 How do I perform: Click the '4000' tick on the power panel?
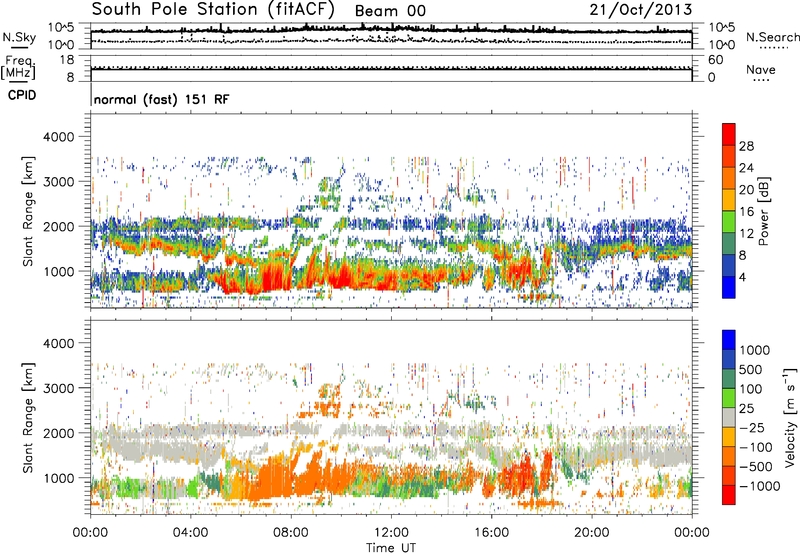point(59,137)
